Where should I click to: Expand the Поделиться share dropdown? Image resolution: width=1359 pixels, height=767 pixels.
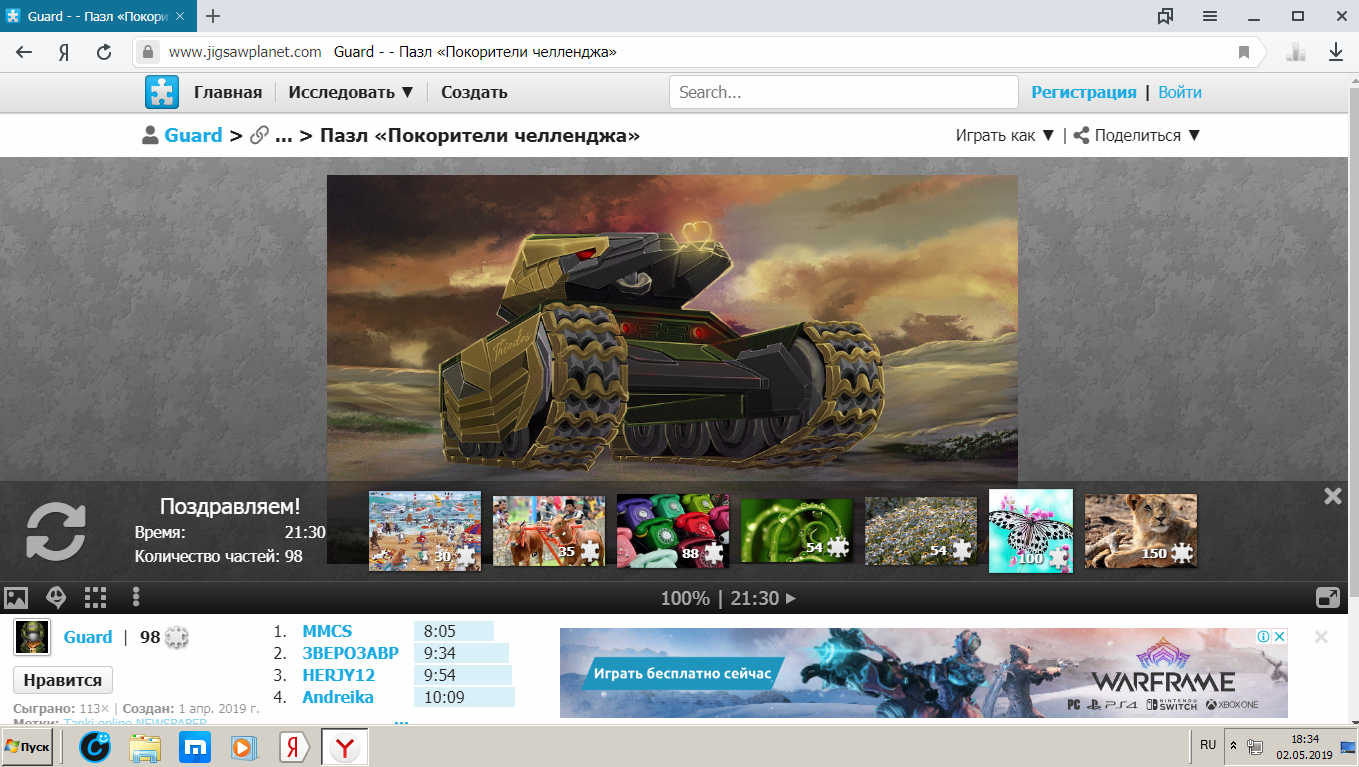[x=1137, y=135]
